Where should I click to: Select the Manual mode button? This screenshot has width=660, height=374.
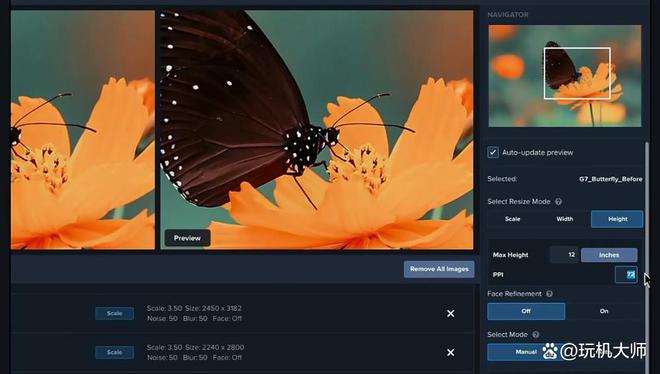pyautogui.click(x=526, y=352)
